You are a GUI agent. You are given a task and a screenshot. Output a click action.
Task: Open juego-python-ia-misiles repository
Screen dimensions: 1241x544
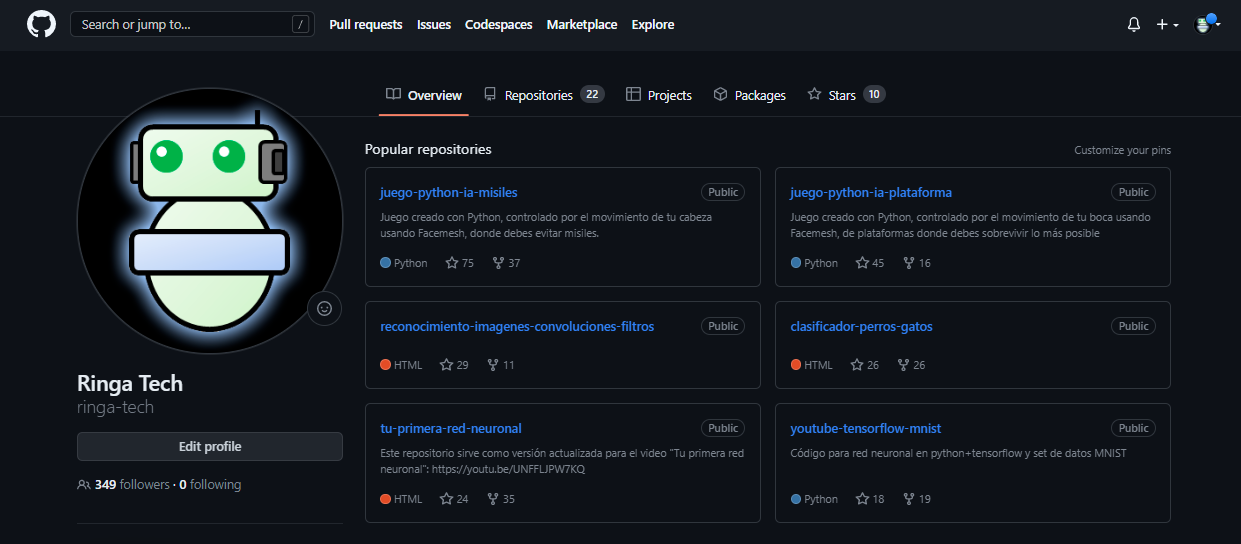point(449,192)
